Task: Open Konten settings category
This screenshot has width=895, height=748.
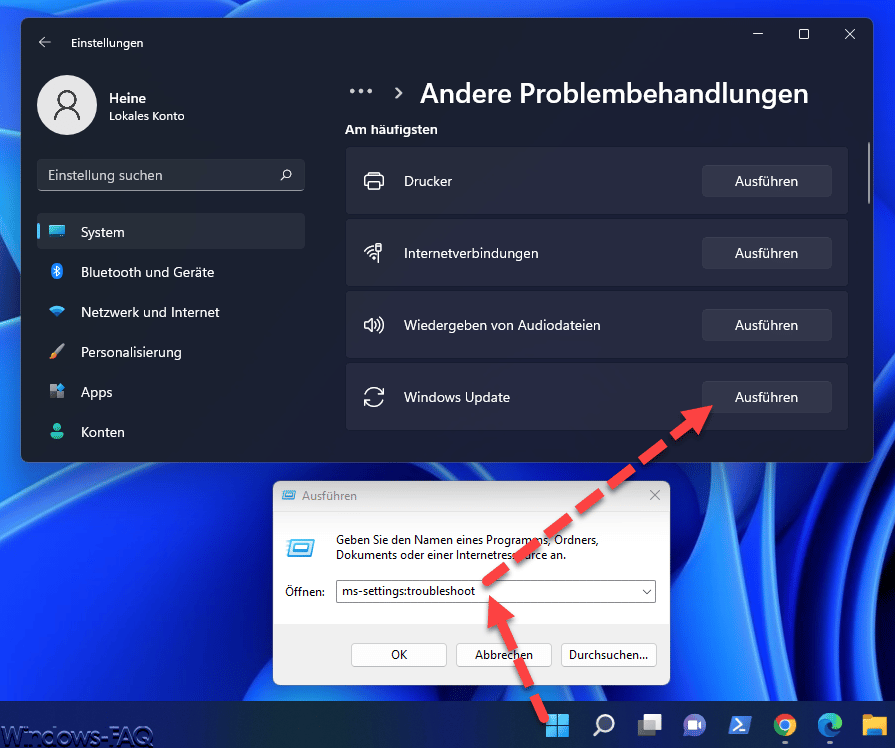Action: [171, 432]
